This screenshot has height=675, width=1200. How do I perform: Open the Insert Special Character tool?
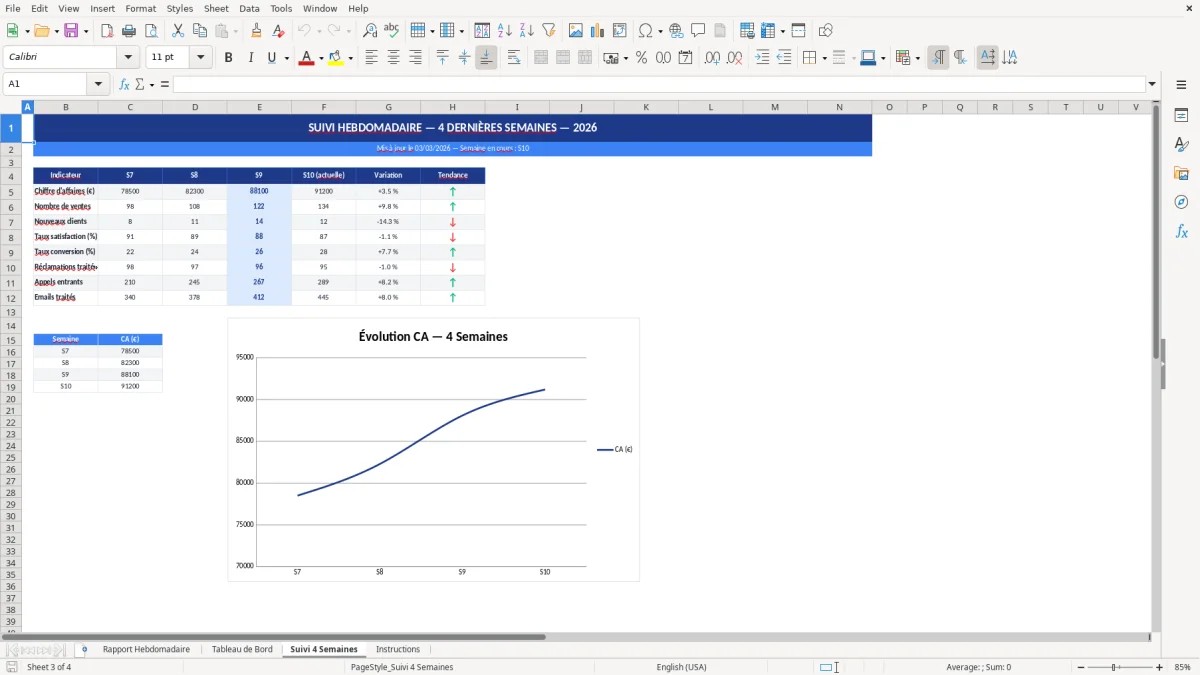click(647, 30)
